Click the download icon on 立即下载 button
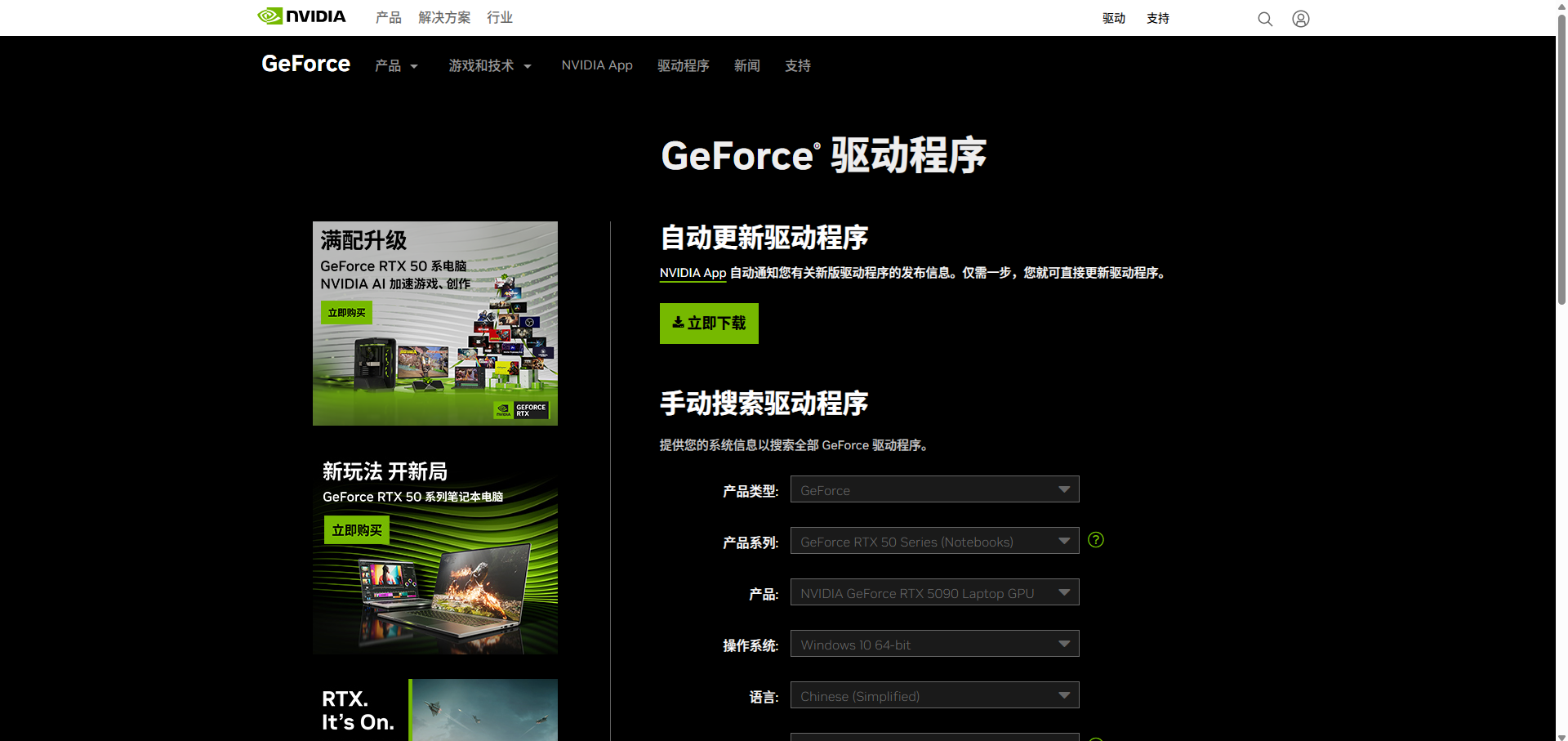 pos(678,322)
